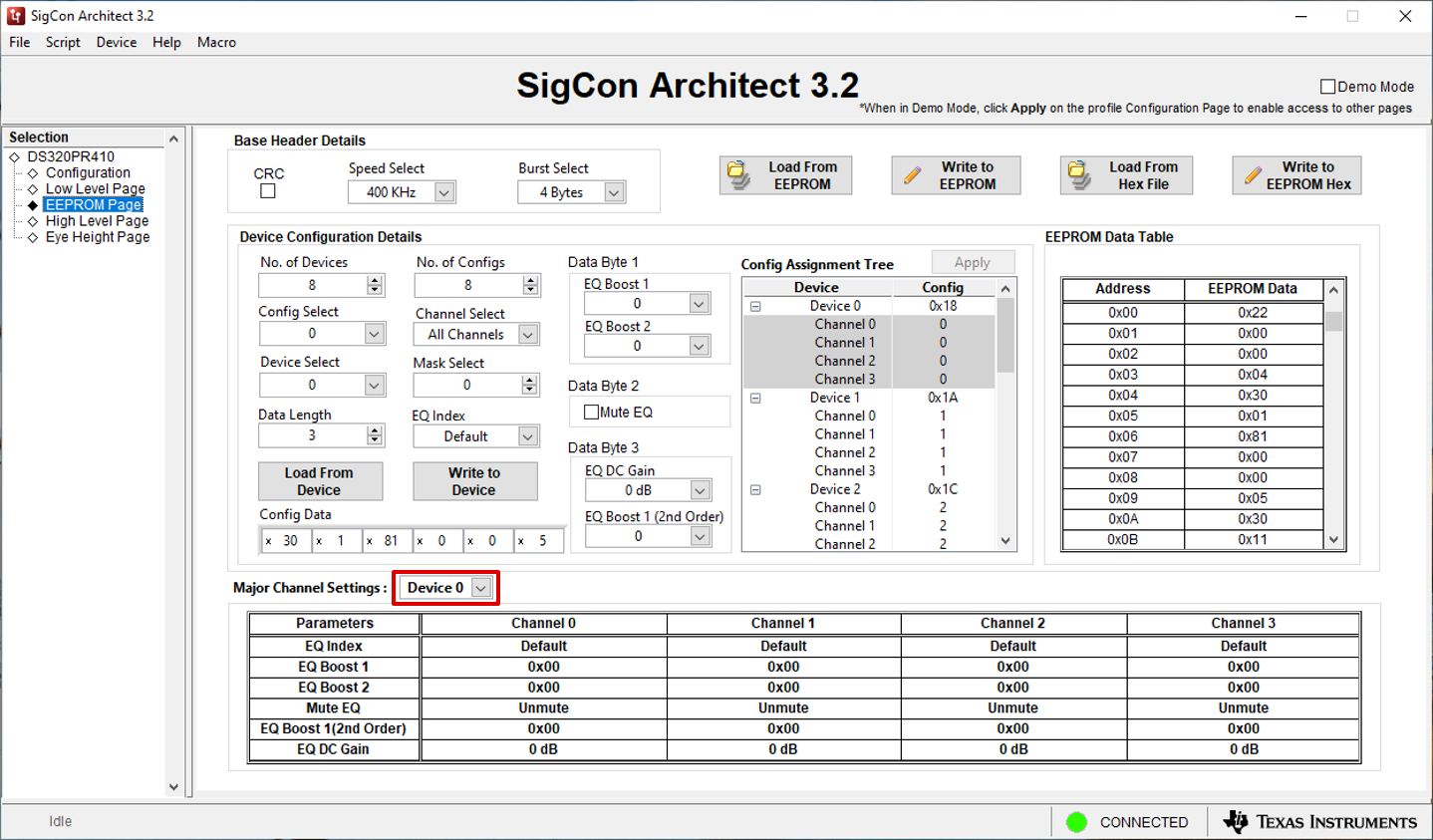Viewport: 1433px width, 840px height.
Task: Open the Speed Select dropdown
Action: tap(444, 192)
